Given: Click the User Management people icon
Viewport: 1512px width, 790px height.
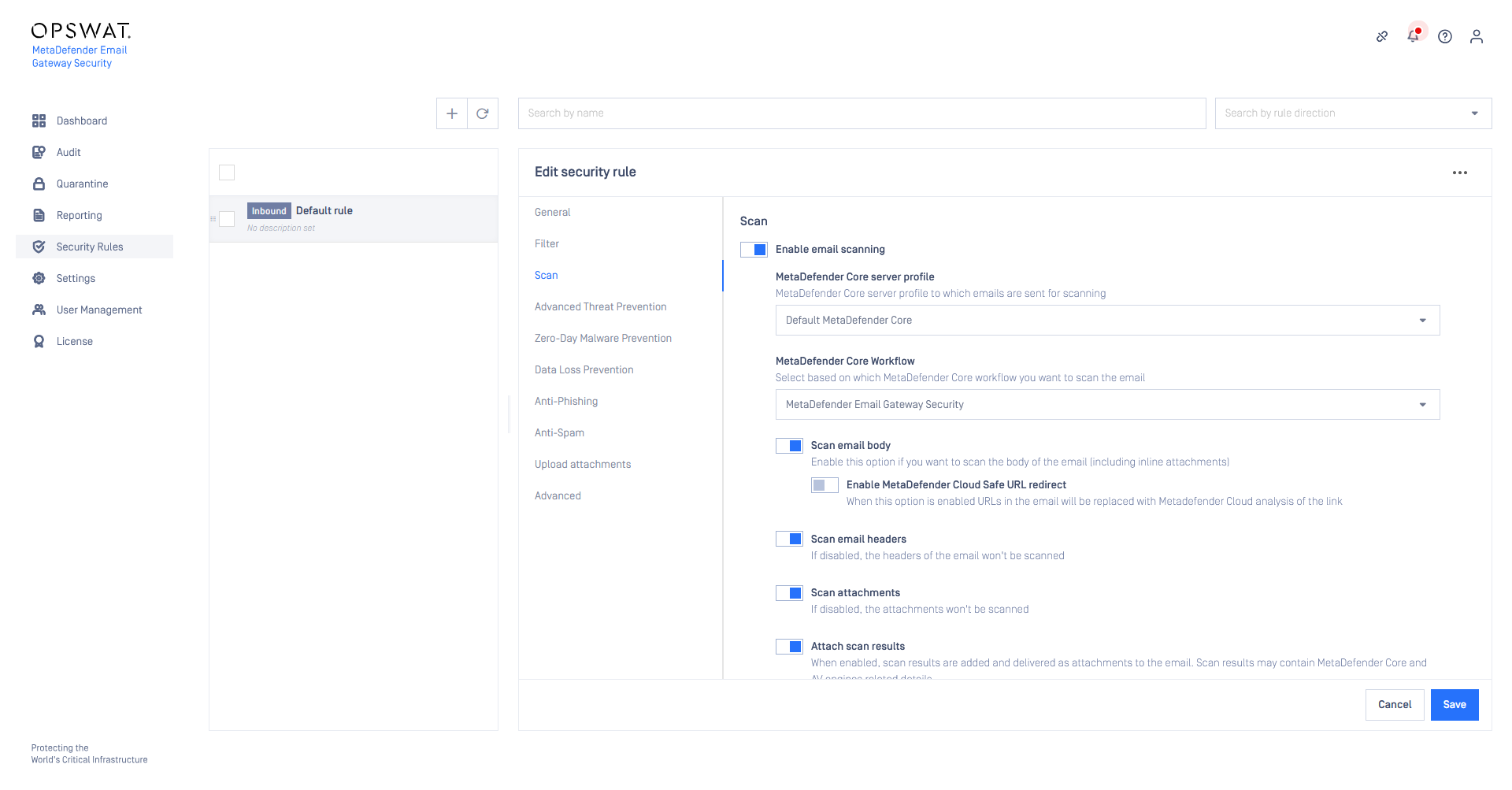Looking at the screenshot, I should tap(39, 310).
